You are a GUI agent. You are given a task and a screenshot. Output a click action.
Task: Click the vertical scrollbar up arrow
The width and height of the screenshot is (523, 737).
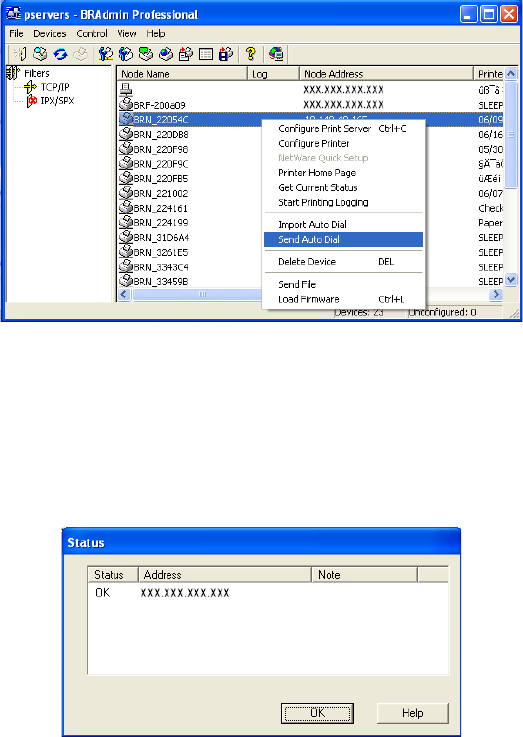[511, 73]
